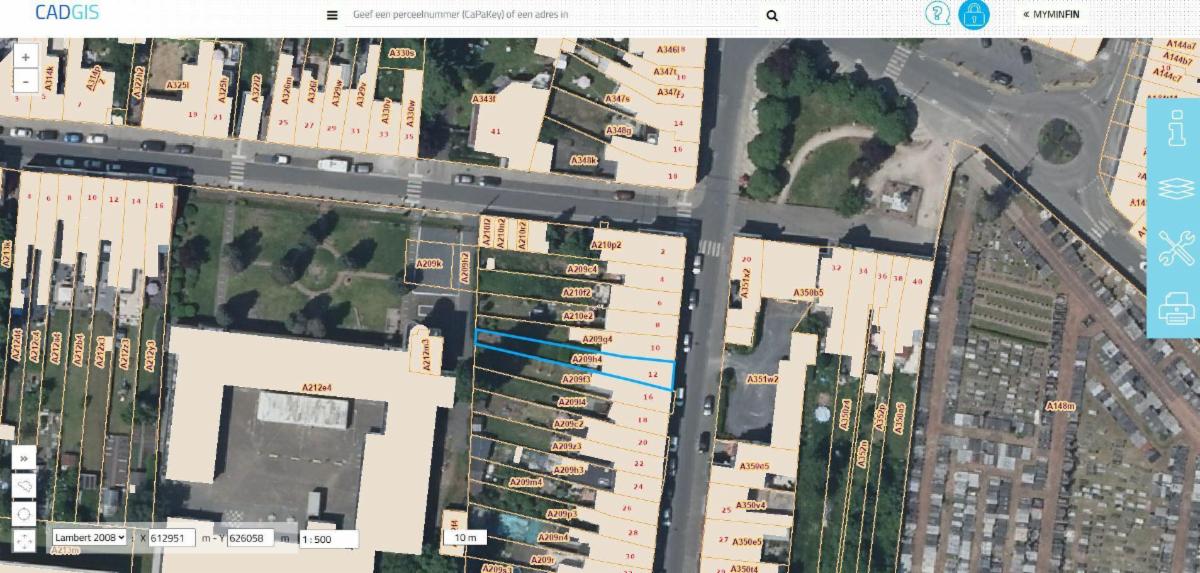
Task: Open the tools panel with wrench icon
Action: (x=1176, y=247)
